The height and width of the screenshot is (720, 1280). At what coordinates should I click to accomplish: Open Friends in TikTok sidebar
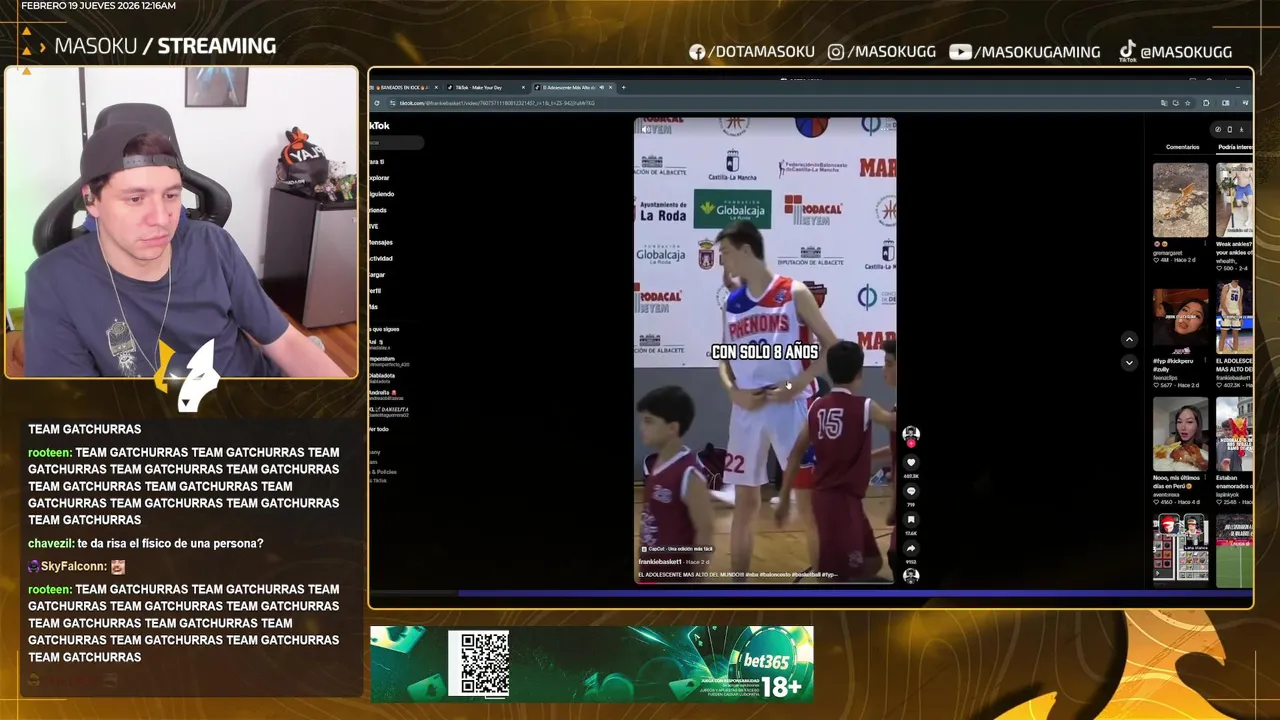point(378,210)
